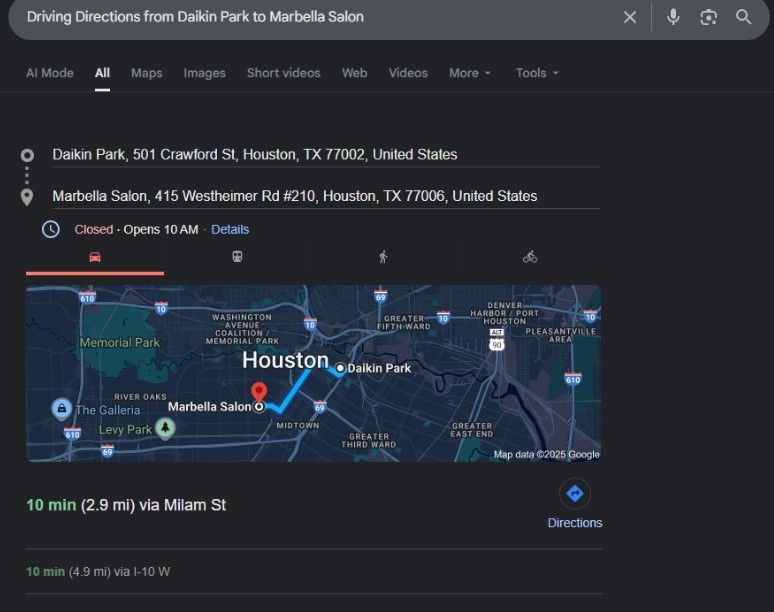
Task: Click the Memorial Park label on map
Action: [x=119, y=343]
